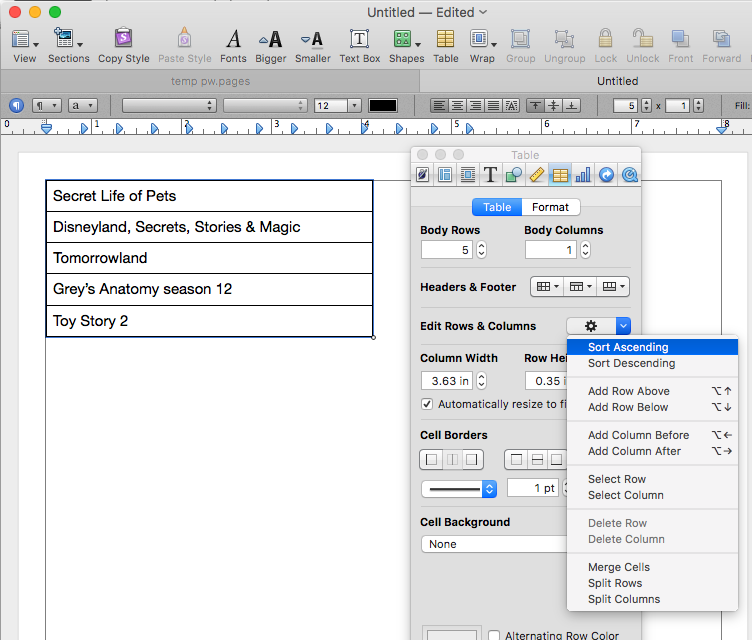Justify text in format bar
This screenshot has height=640, width=752.
pyautogui.click(x=493, y=105)
